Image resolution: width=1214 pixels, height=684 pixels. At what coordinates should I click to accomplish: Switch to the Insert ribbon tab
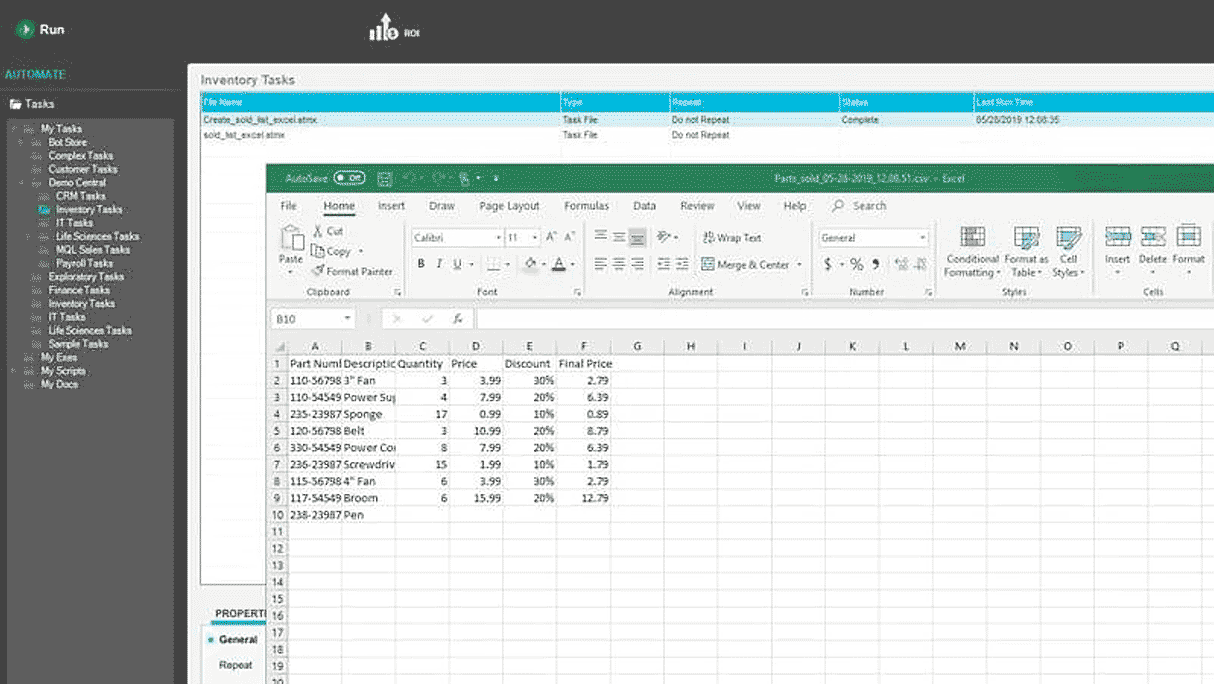(x=391, y=206)
